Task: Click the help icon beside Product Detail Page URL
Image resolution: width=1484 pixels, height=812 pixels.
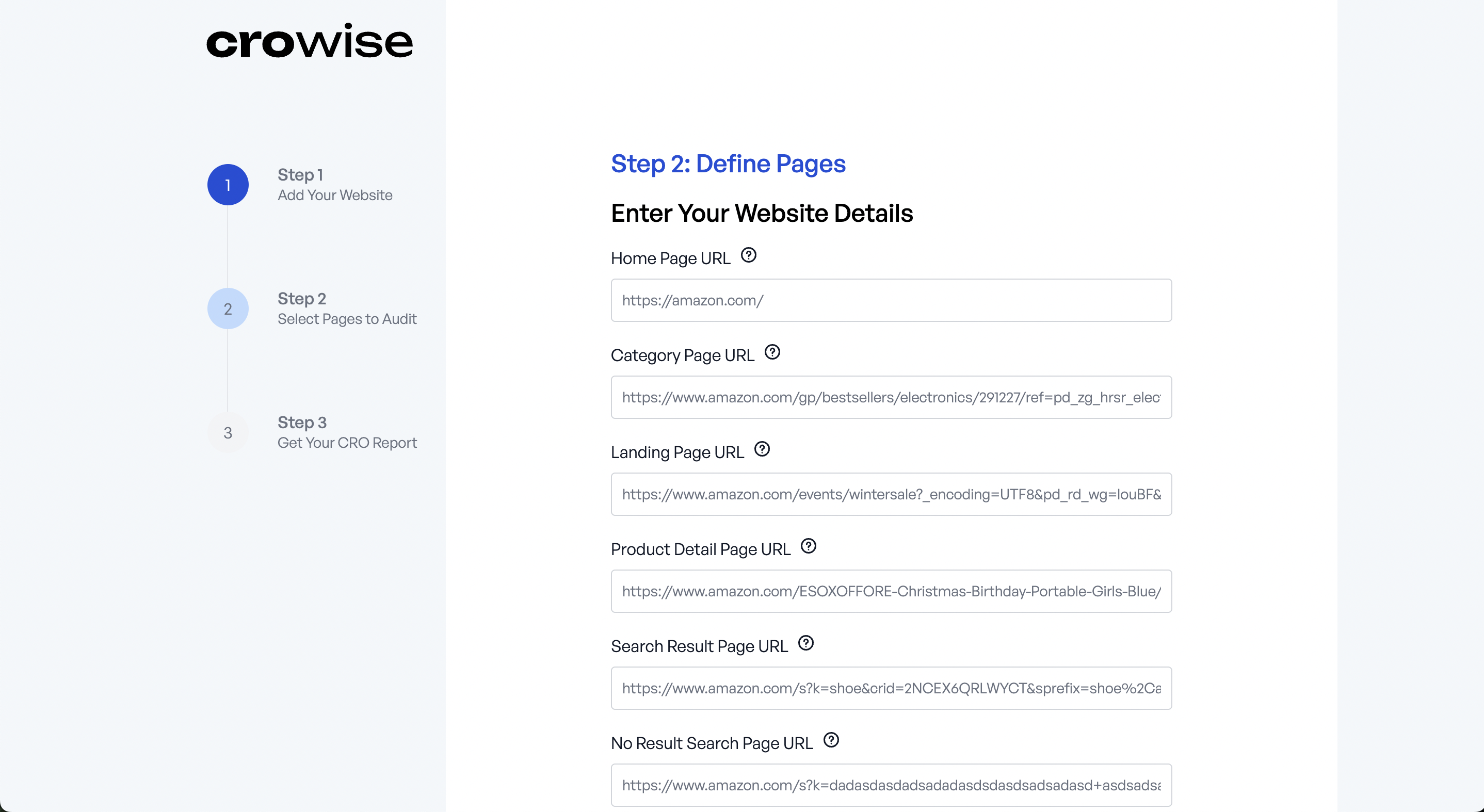Action: 808,546
